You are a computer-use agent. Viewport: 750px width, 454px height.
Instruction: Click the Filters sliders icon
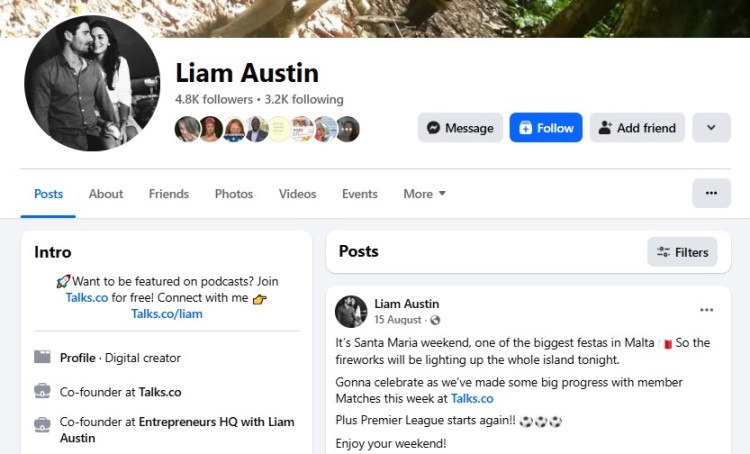click(663, 252)
